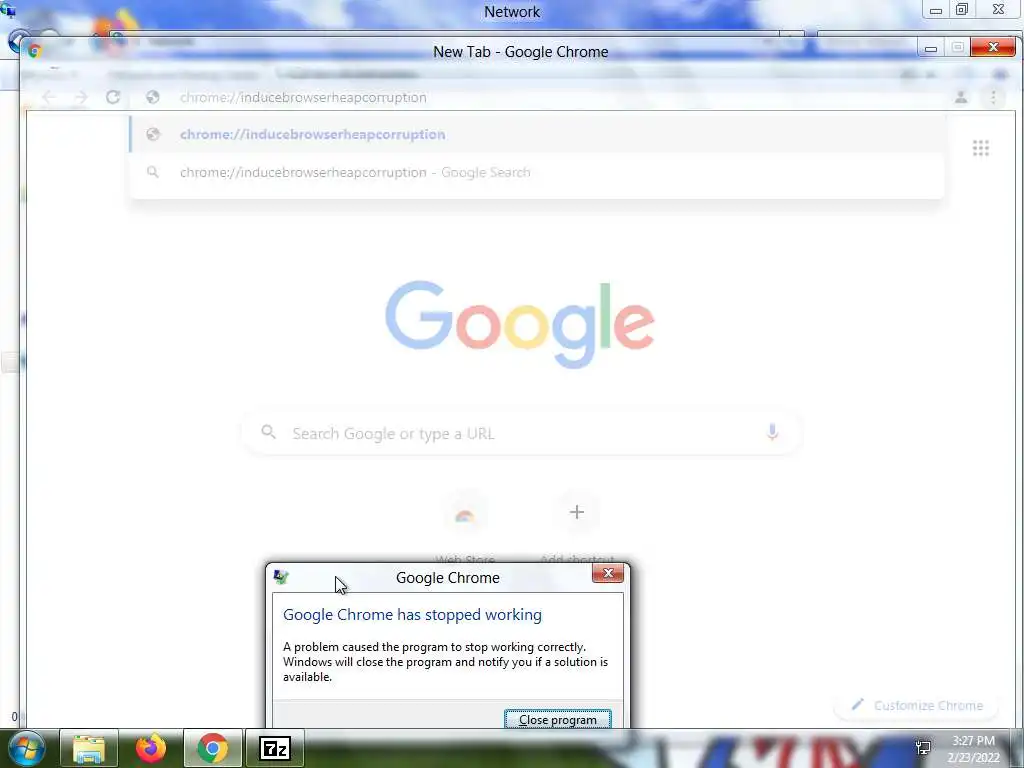Open Chrome's three-dot menu
Image resolution: width=1024 pixels, height=768 pixels.
993,97
